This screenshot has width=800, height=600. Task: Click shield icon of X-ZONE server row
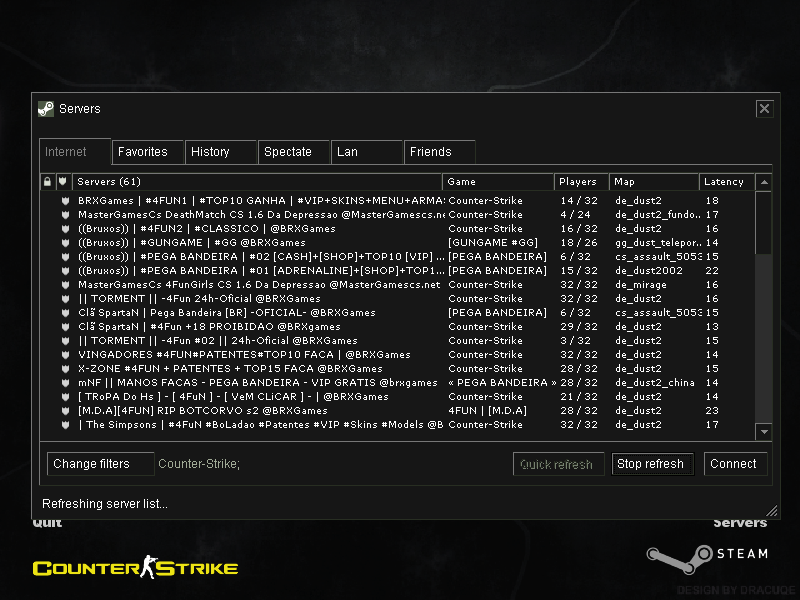click(x=65, y=368)
